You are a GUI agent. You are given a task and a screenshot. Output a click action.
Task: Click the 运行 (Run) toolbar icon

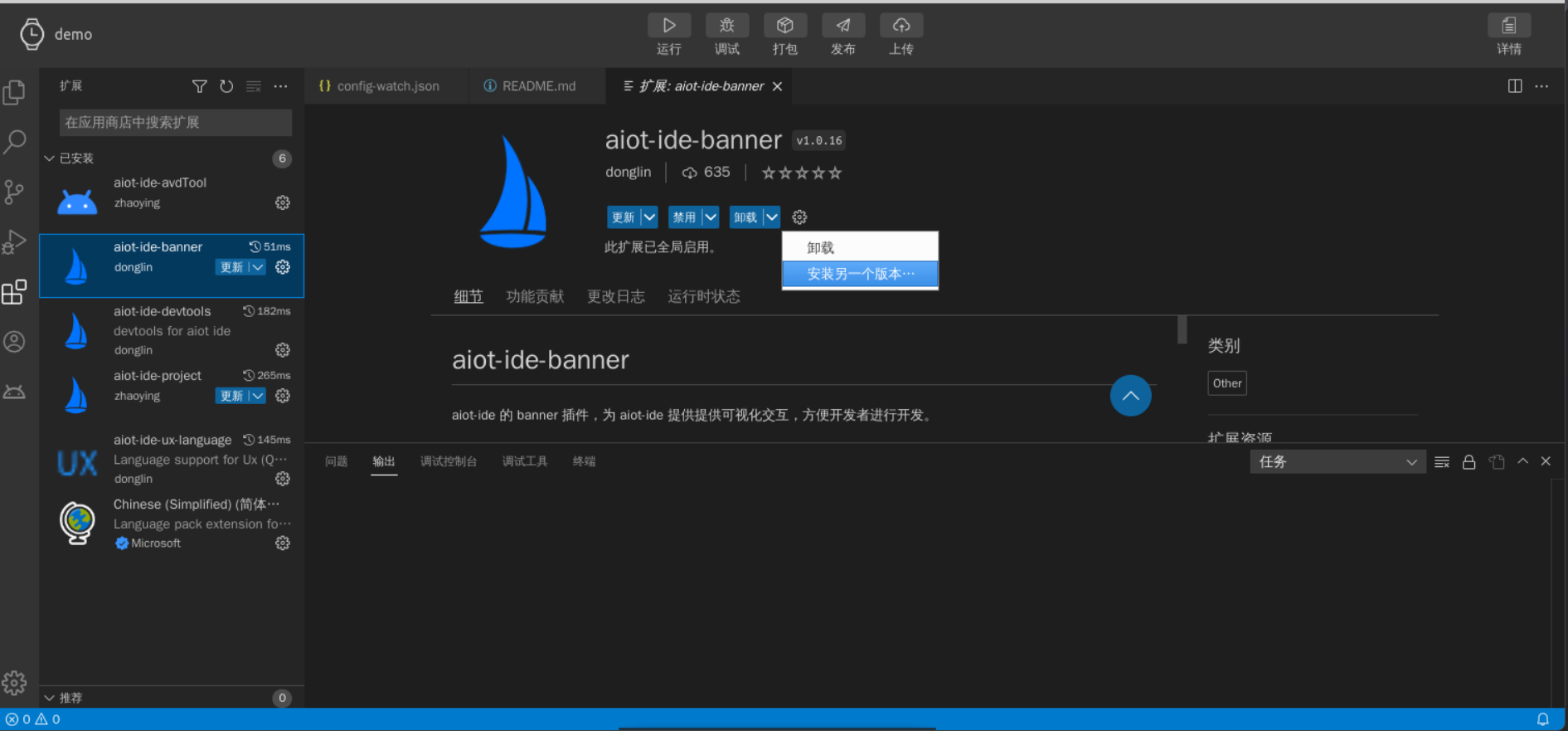click(x=668, y=26)
